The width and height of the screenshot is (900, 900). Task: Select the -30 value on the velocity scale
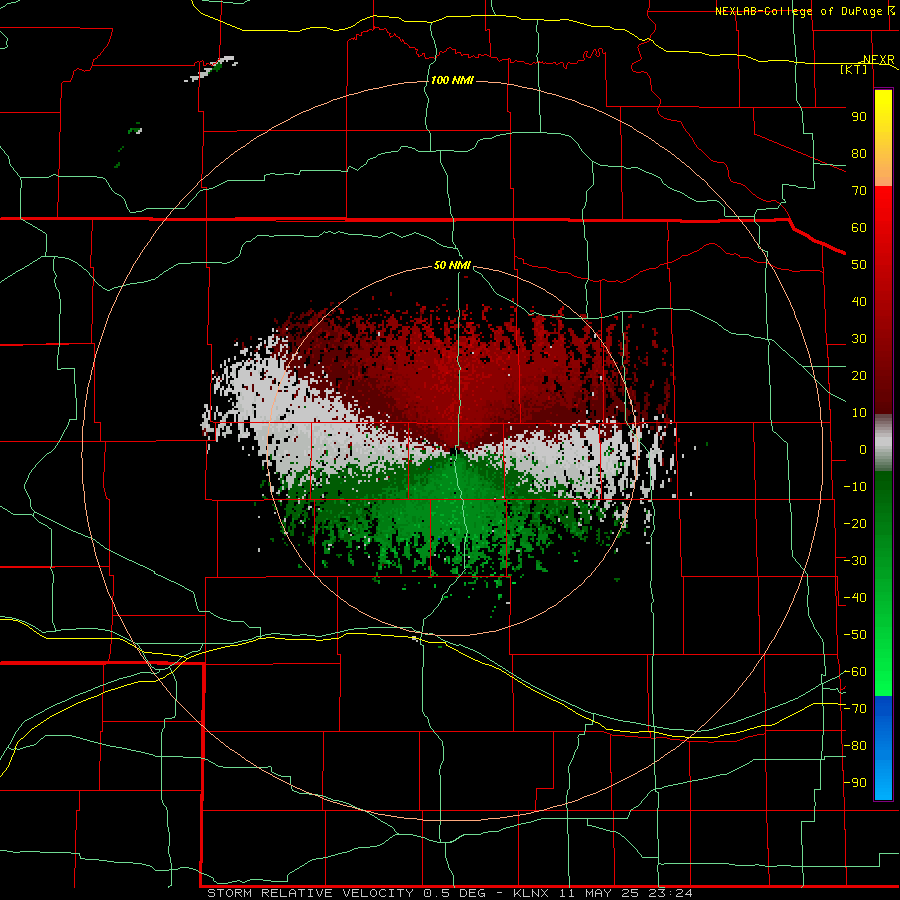click(855, 561)
